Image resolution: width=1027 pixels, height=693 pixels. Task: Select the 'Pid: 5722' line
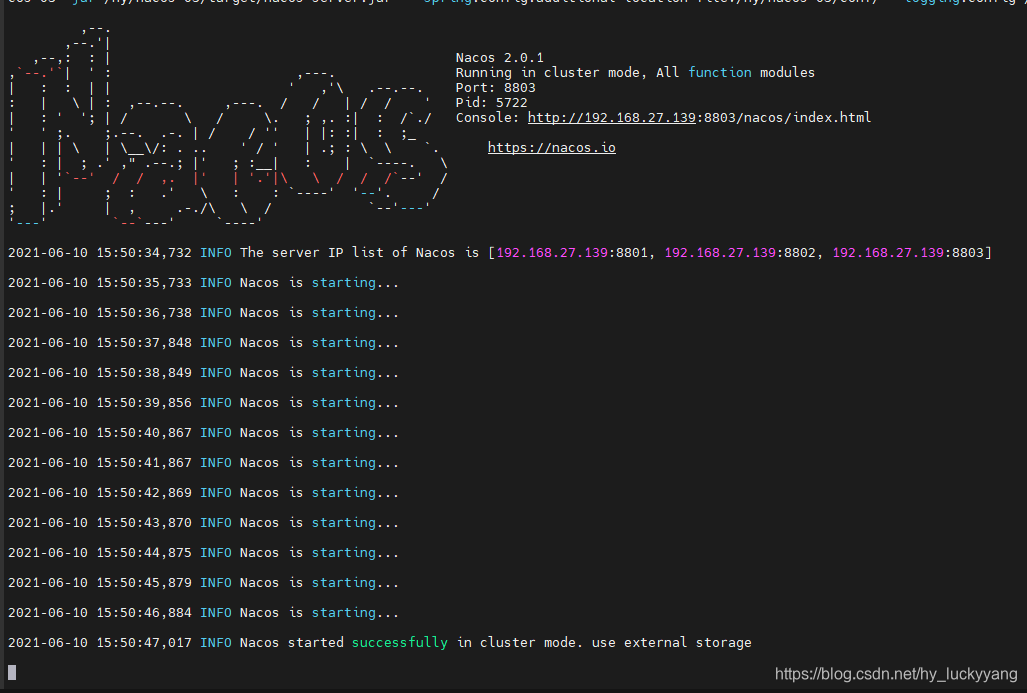(x=492, y=103)
